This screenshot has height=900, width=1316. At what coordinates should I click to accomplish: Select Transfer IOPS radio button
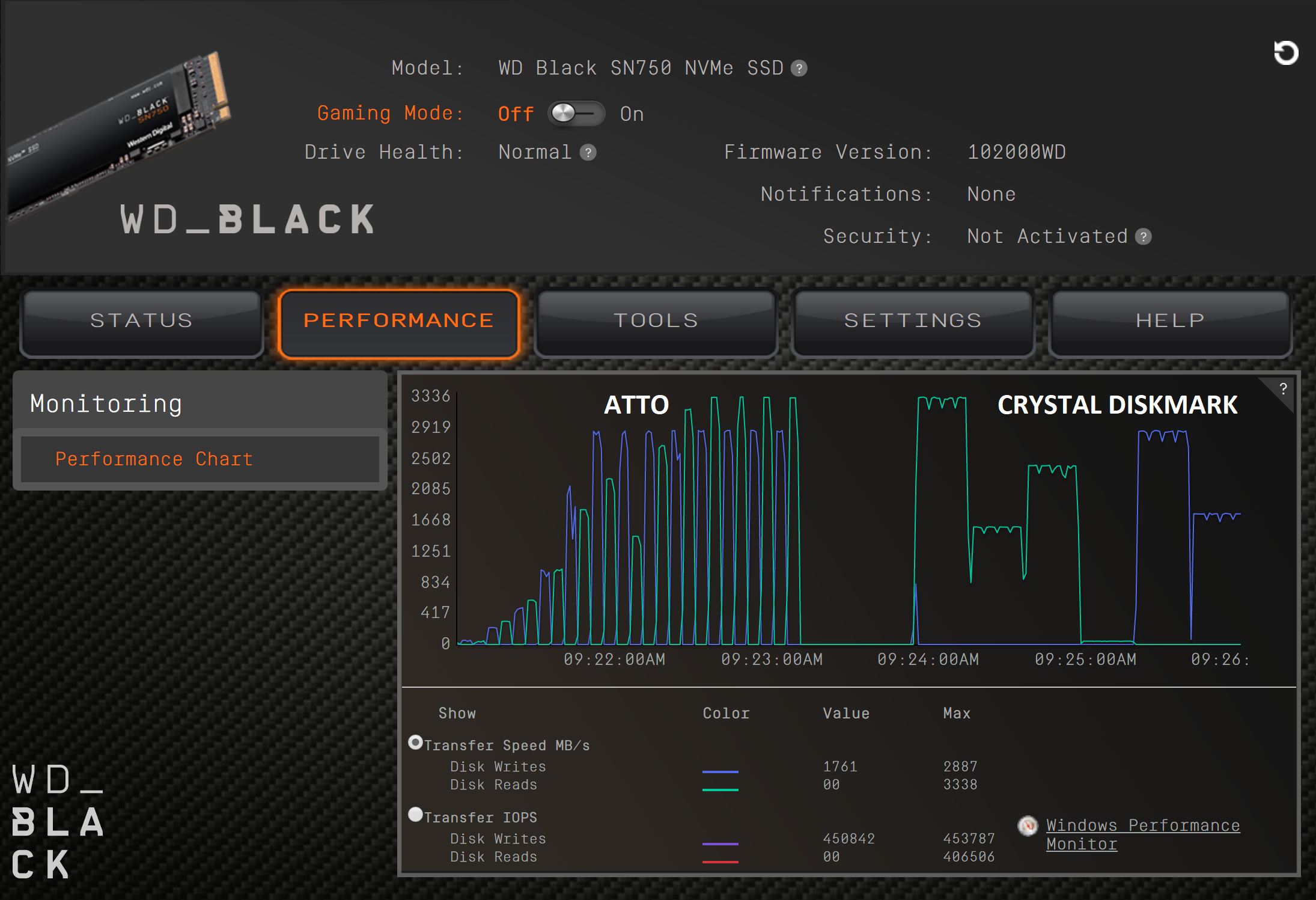click(x=415, y=815)
